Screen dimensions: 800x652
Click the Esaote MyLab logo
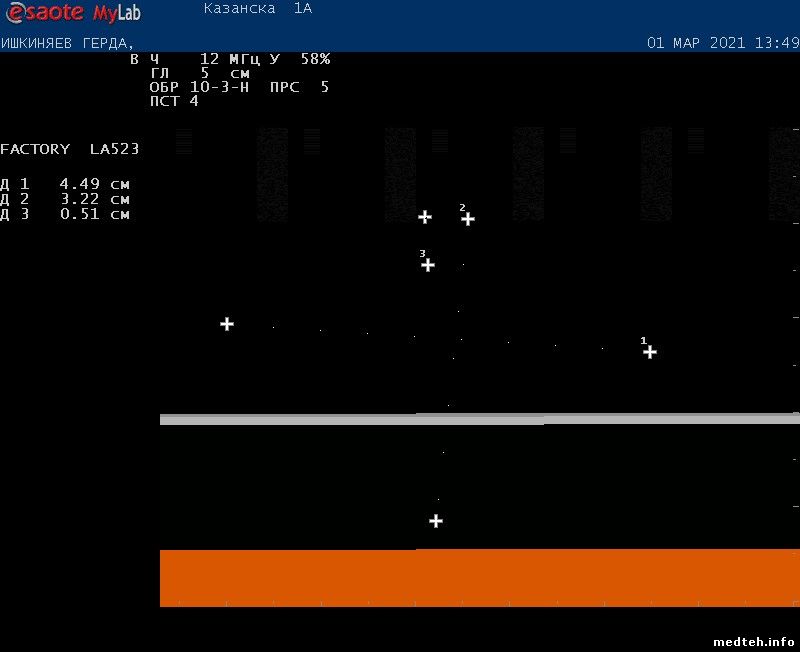click(72, 13)
